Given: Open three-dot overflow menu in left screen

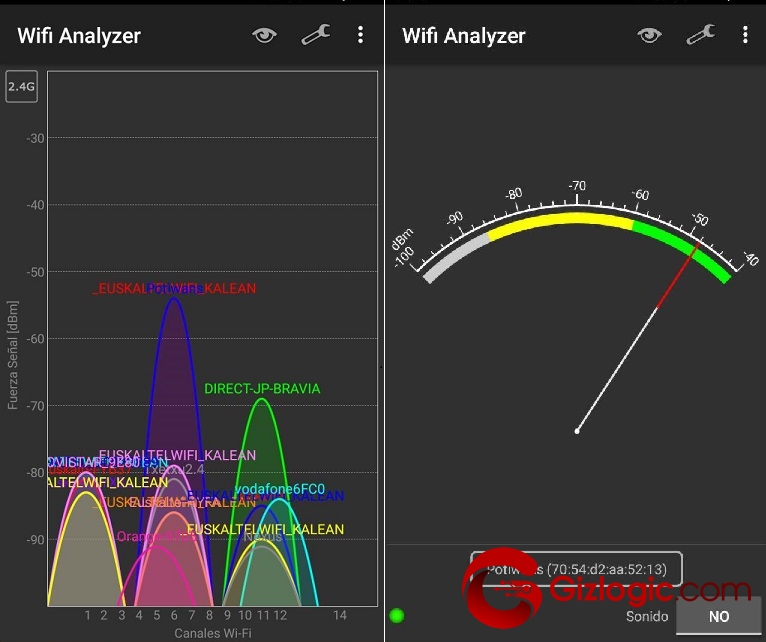Looking at the screenshot, I should click(x=360, y=35).
